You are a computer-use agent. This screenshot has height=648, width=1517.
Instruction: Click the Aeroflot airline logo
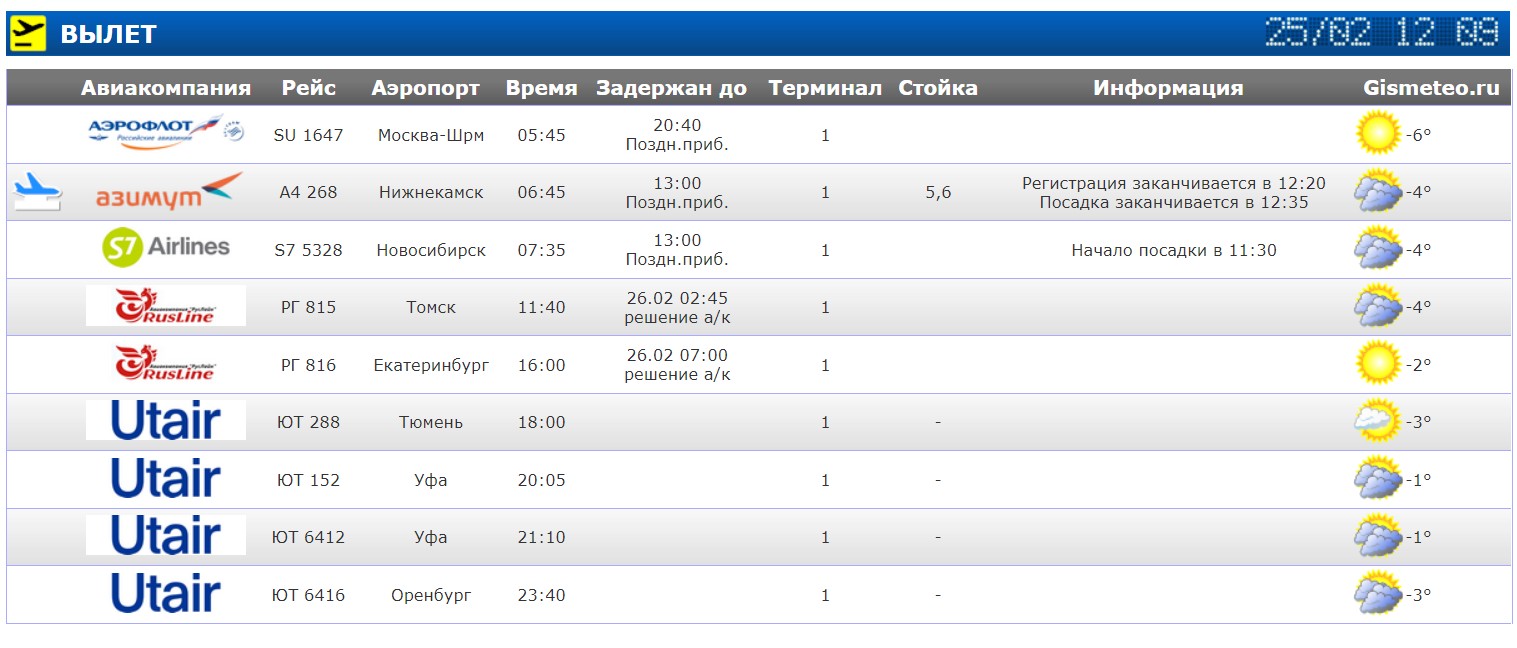(166, 133)
